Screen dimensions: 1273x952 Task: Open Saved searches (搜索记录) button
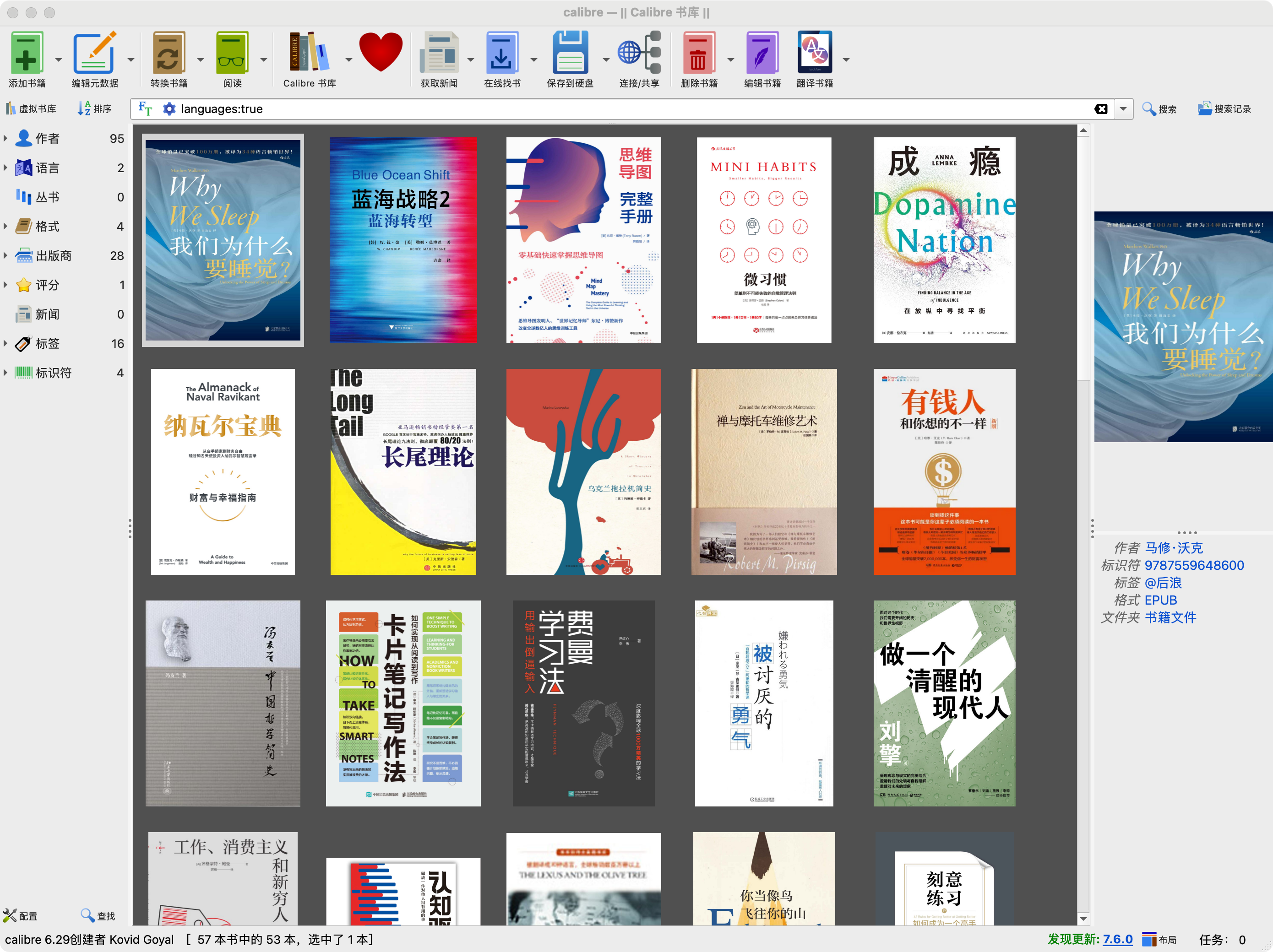pyautogui.click(x=1224, y=109)
